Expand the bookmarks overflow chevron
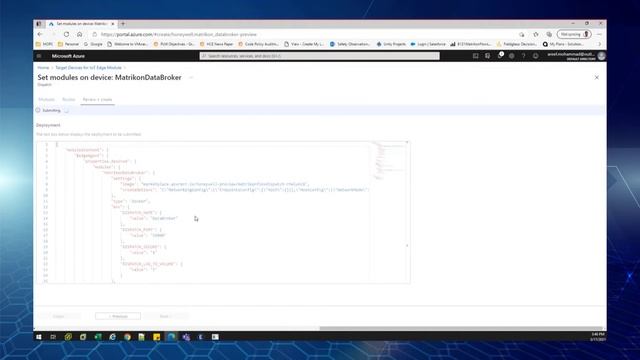 [600, 44]
